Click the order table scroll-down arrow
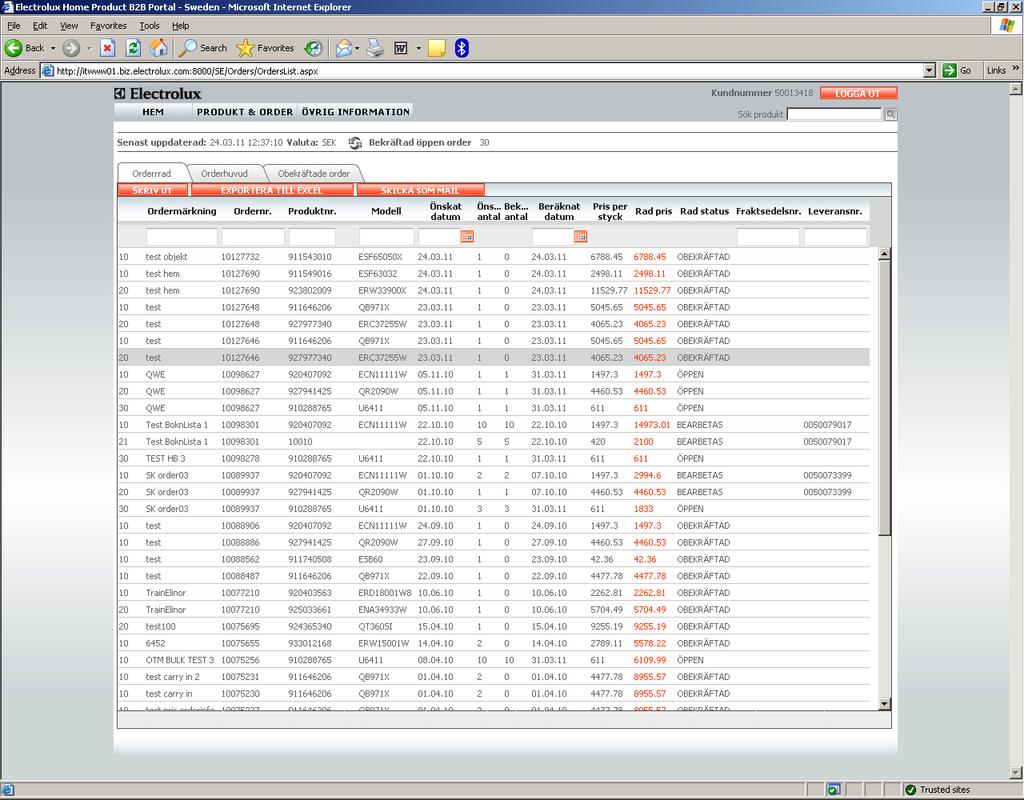Image resolution: width=1024 pixels, height=800 pixels. pos(884,703)
